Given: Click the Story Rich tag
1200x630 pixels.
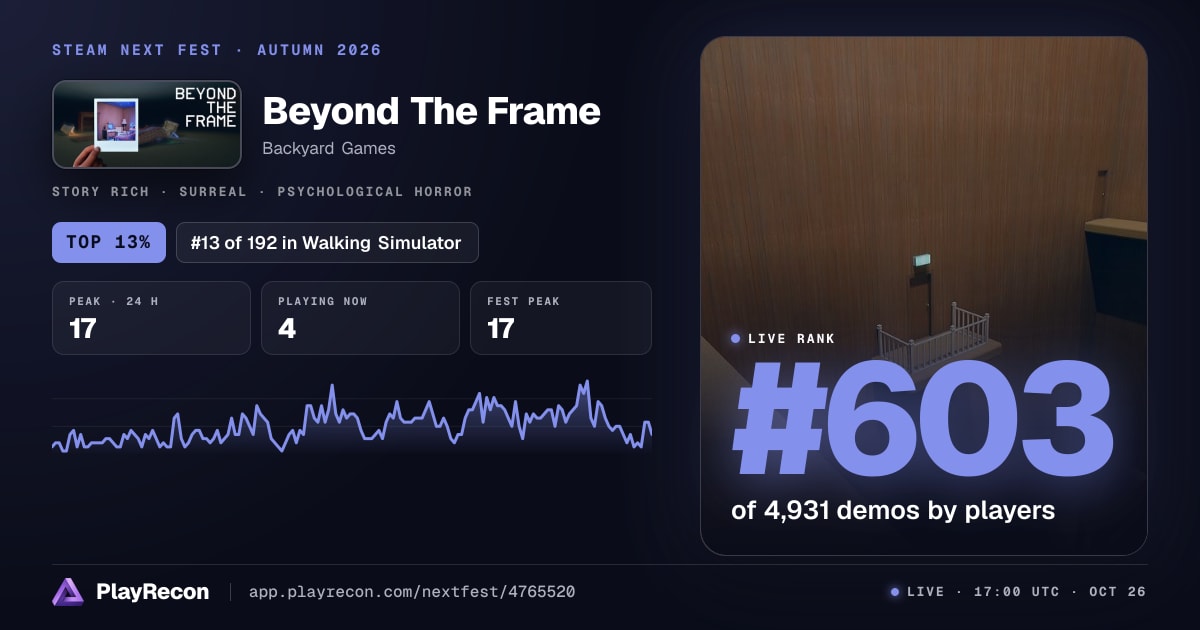Looking at the screenshot, I should point(101,191).
